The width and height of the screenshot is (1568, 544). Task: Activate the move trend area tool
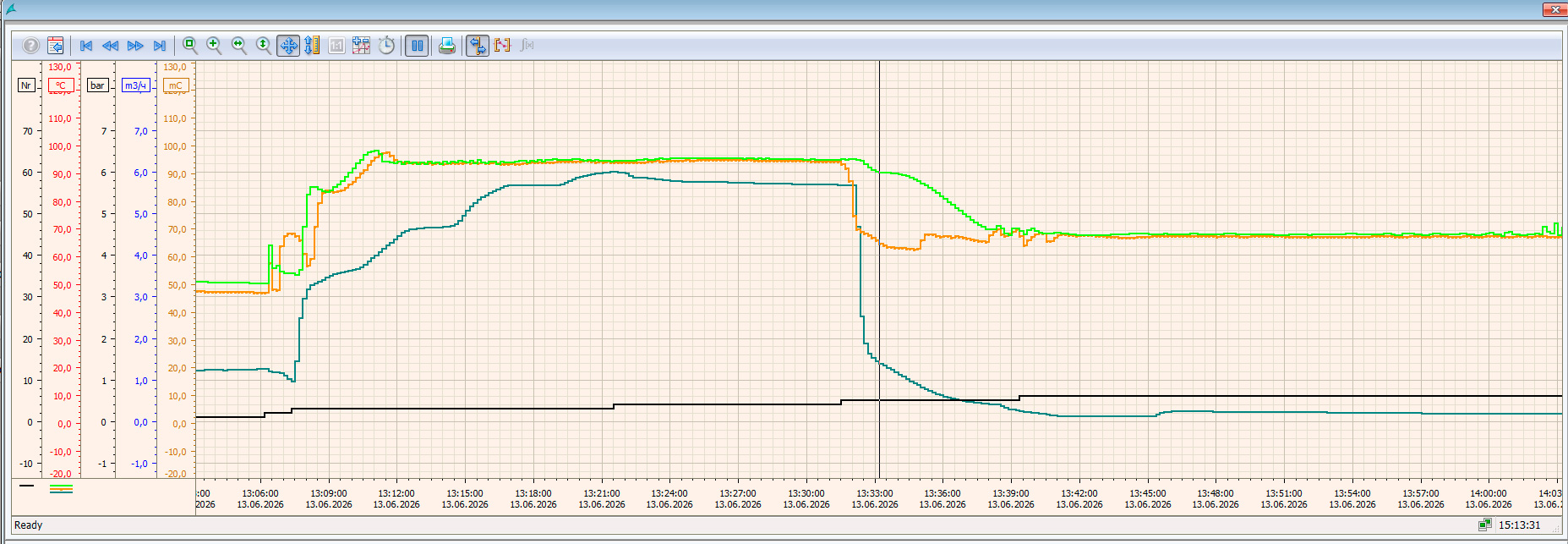(x=288, y=46)
